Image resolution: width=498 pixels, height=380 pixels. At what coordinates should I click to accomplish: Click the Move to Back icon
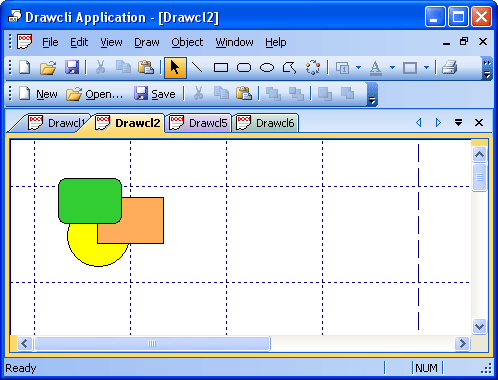click(296, 94)
